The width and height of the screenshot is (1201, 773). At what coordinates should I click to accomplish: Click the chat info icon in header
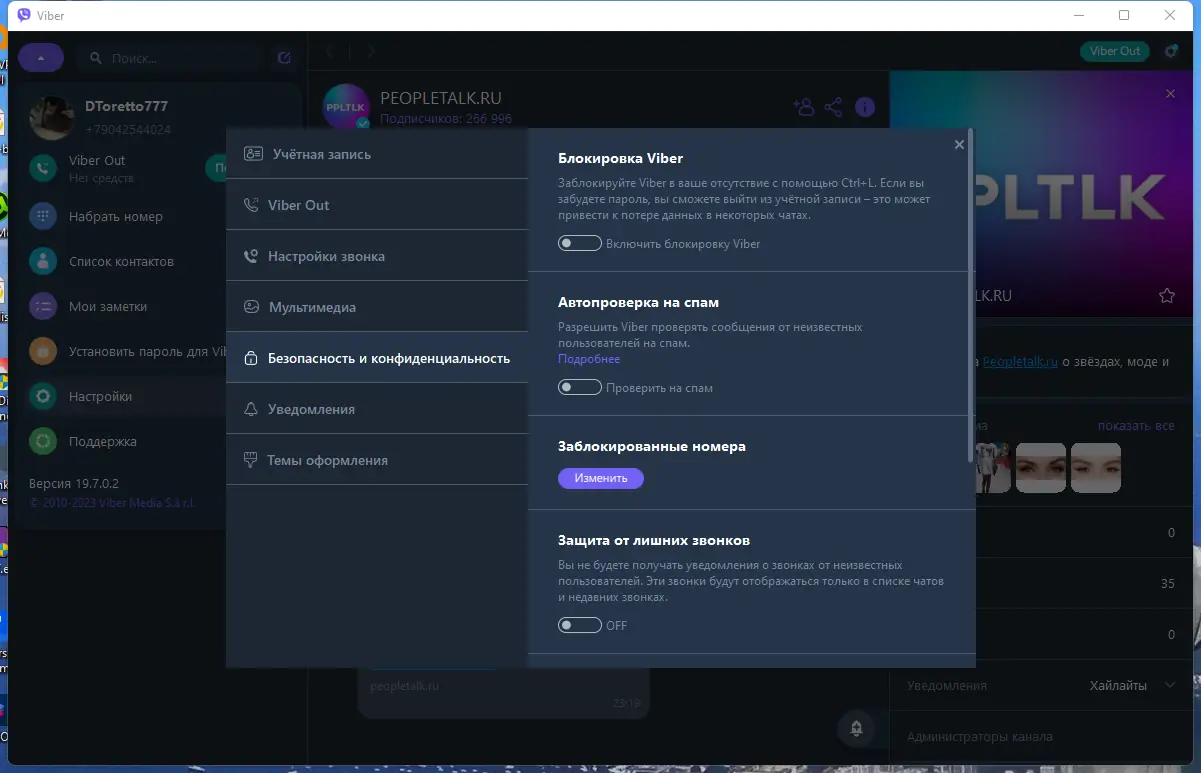(x=865, y=107)
